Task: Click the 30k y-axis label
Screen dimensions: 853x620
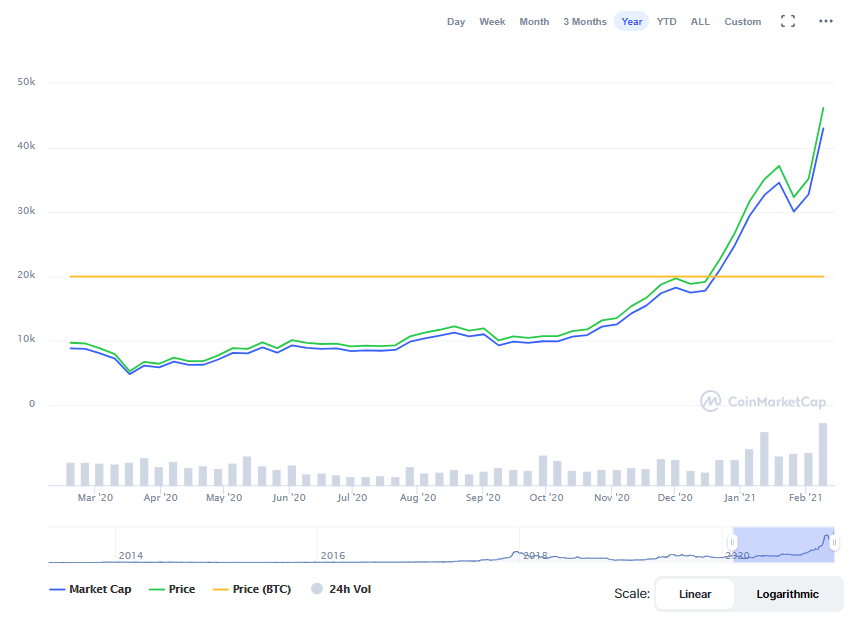Action: [26, 210]
